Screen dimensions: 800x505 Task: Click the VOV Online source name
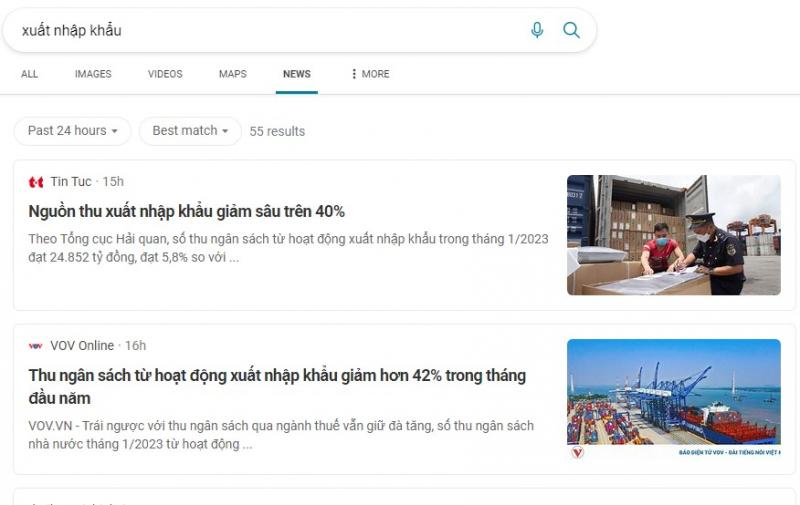point(82,346)
